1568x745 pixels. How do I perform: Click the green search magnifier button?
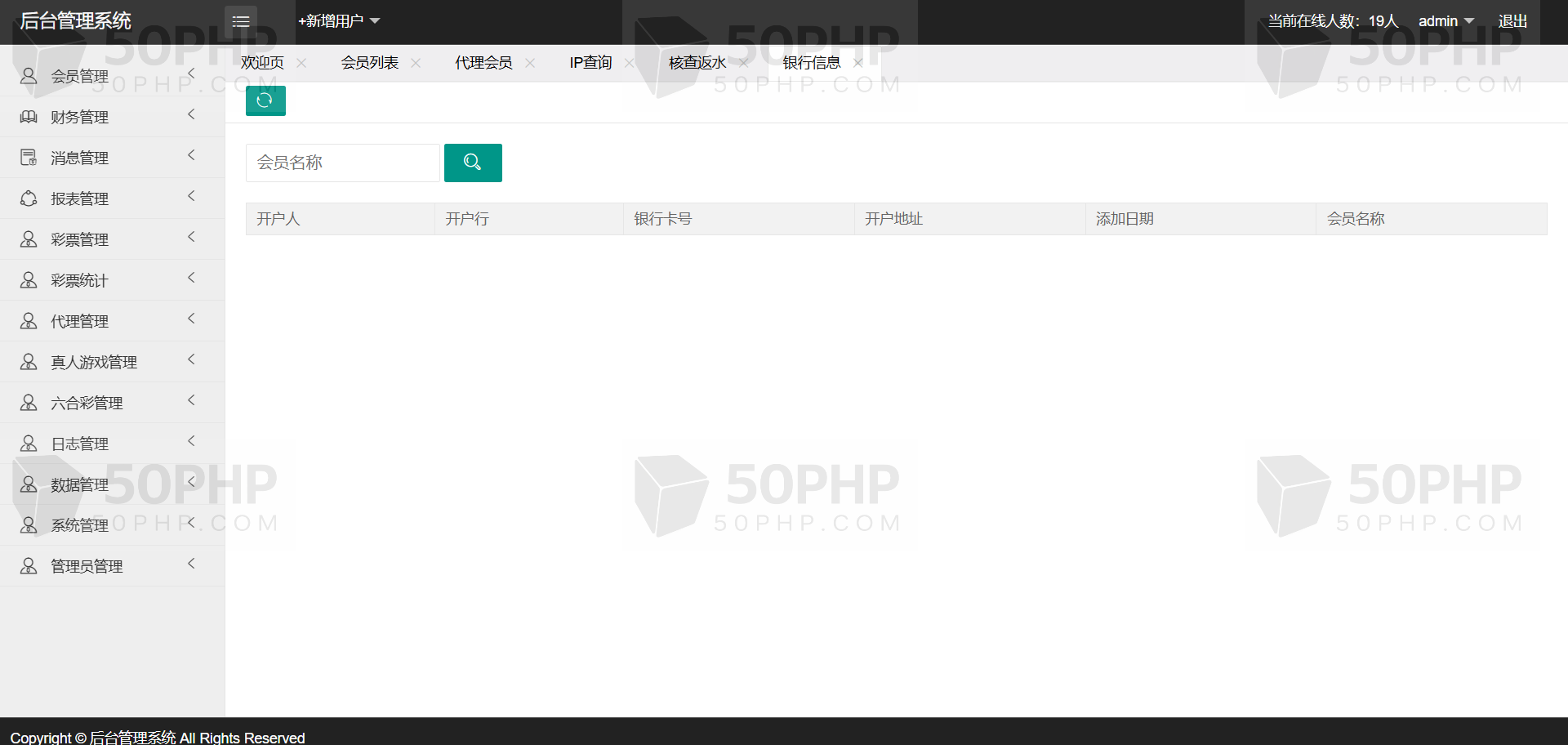(473, 163)
